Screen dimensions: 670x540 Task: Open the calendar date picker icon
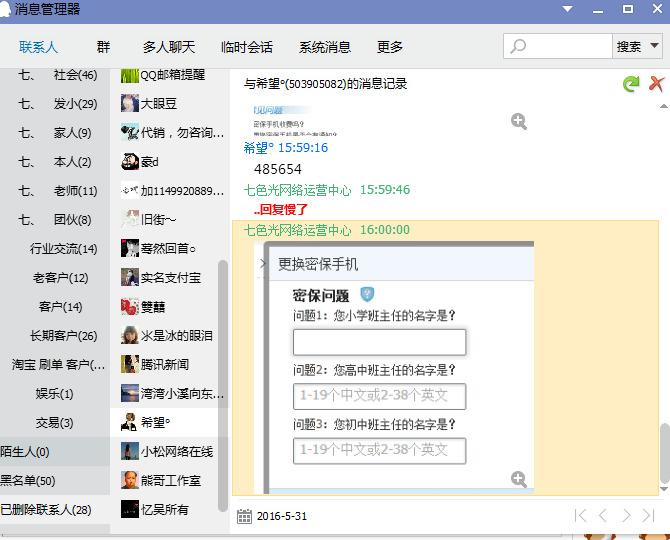(x=244, y=517)
